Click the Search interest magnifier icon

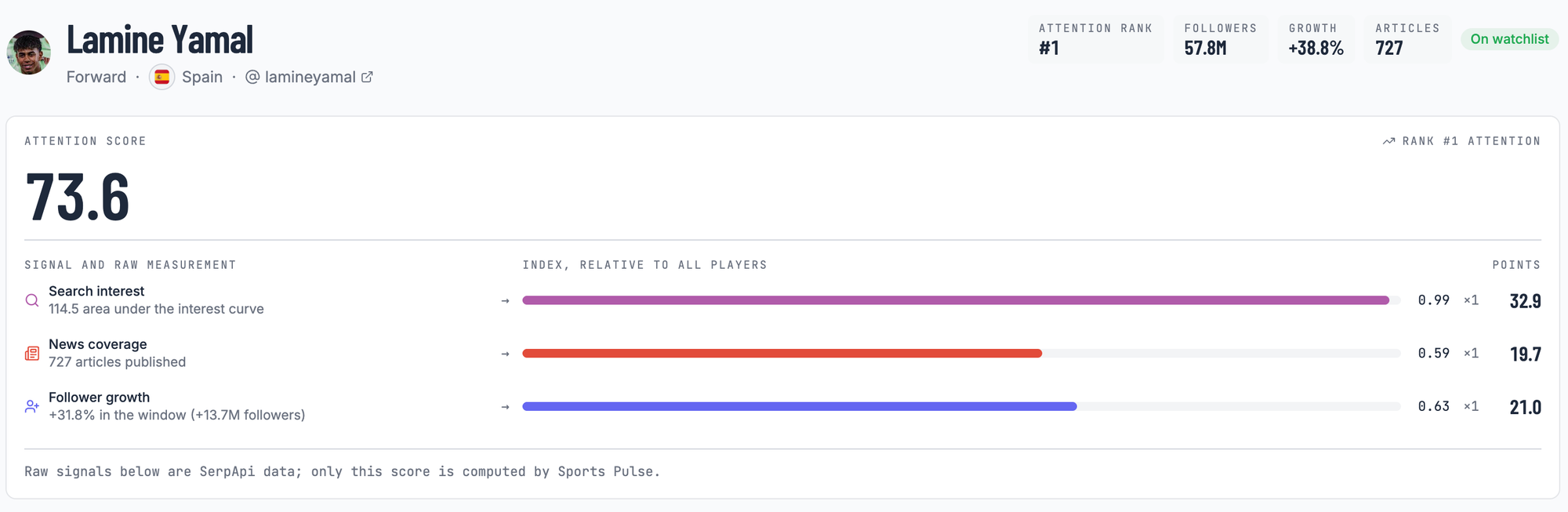tap(32, 300)
